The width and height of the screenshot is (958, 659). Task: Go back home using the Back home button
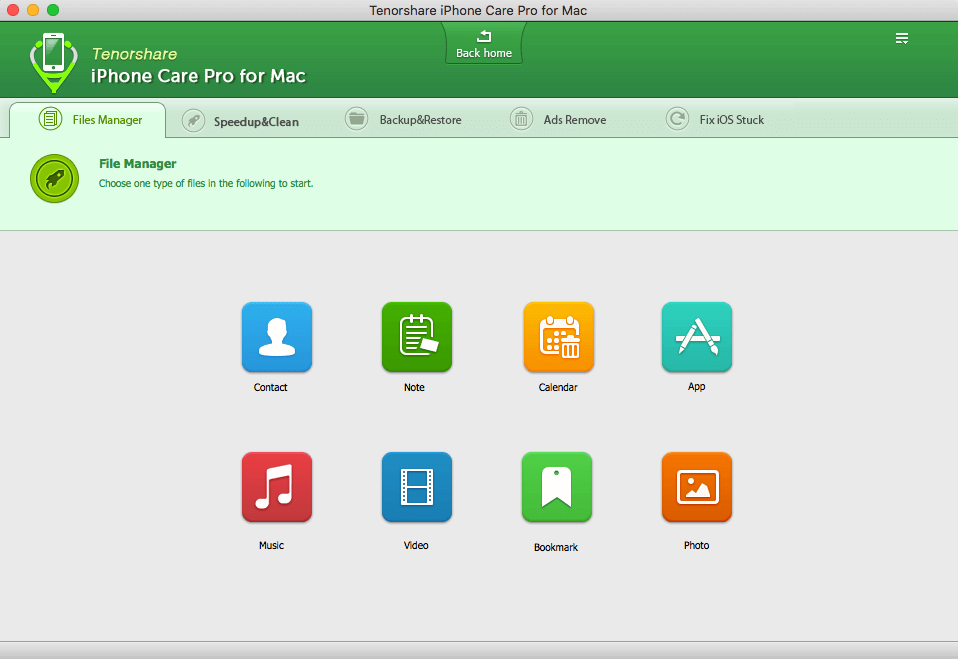[x=484, y=45]
